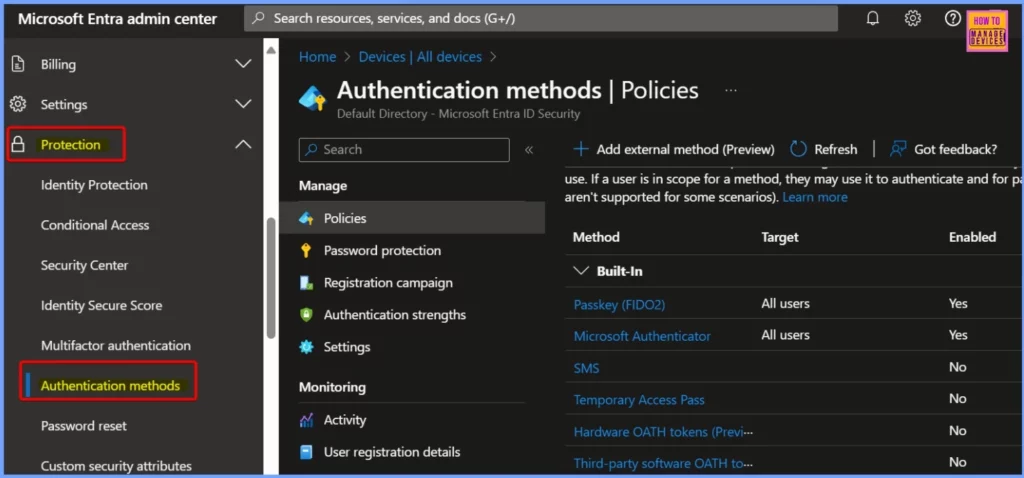
Task: Expand the Settings section chevron in sidebar
Action: (243, 104)
